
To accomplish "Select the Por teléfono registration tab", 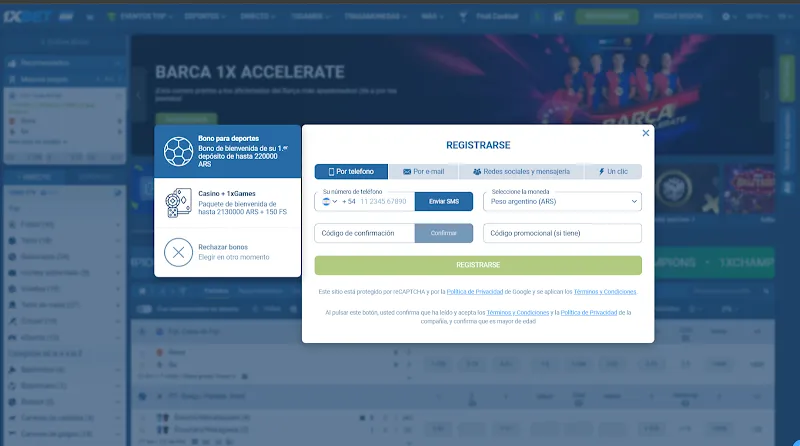I will tap(351, 171).
